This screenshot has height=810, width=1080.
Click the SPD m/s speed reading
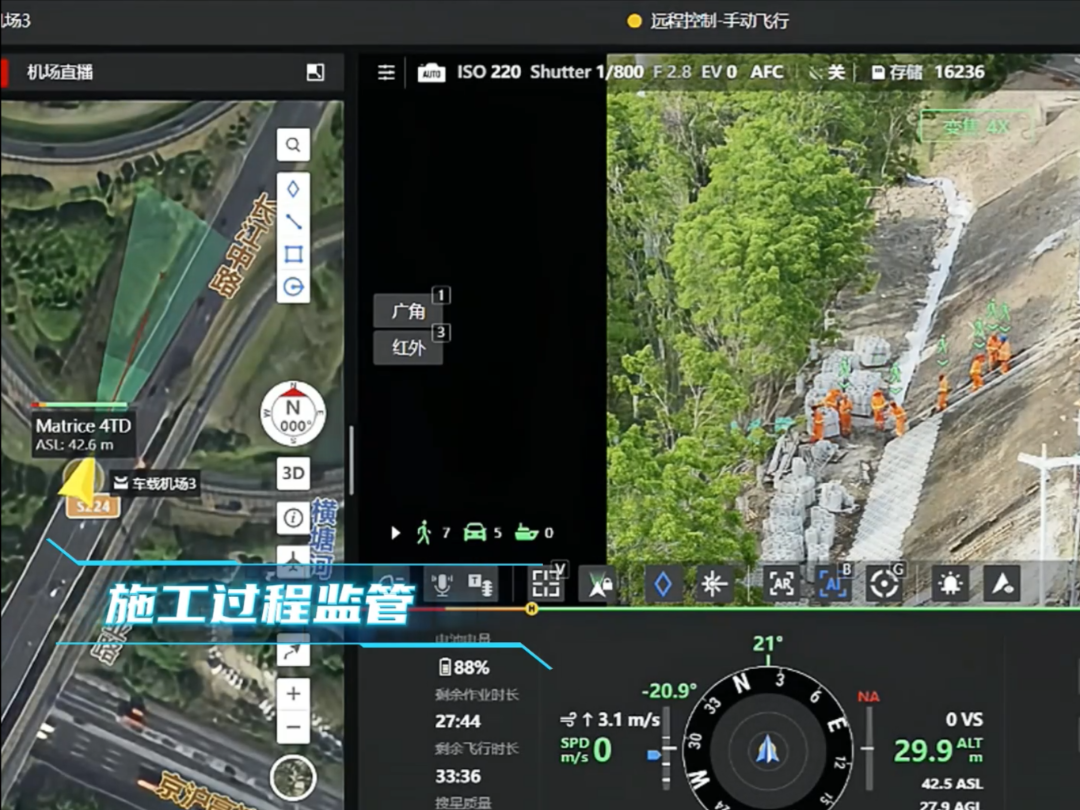click(x=585, y=749)
